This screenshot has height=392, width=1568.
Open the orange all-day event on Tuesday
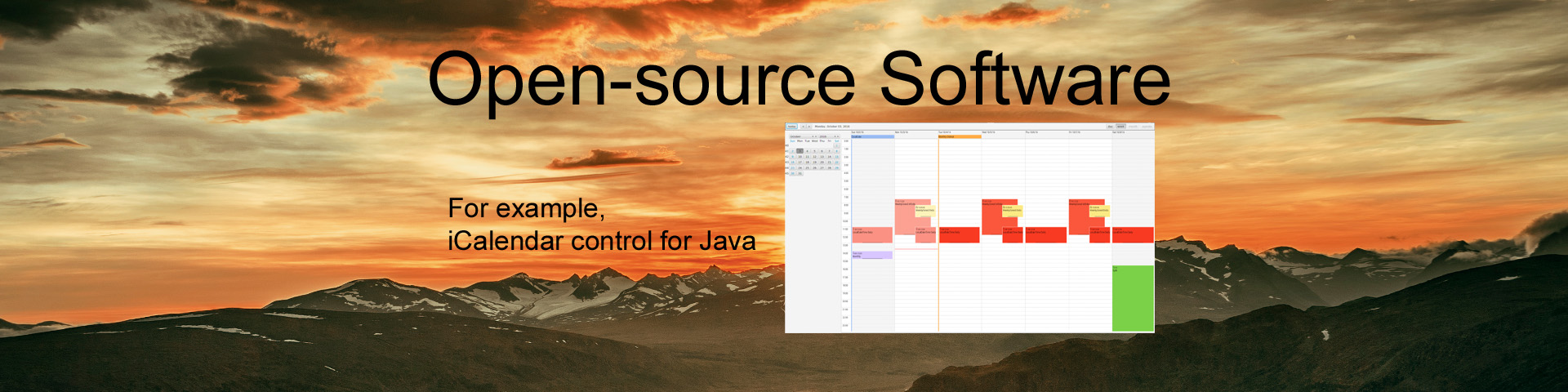(960, 136)
